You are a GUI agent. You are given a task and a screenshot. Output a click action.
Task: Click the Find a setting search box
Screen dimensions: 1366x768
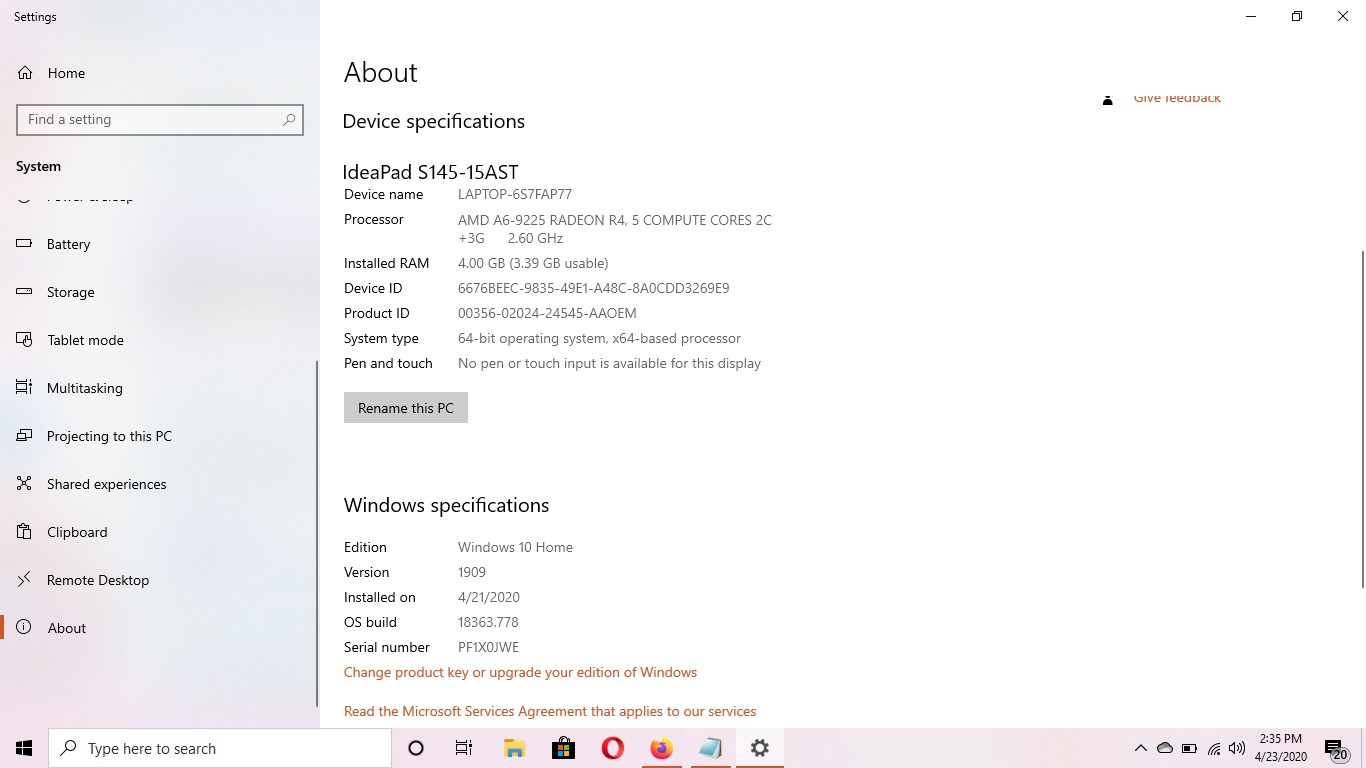coord(160,119)
